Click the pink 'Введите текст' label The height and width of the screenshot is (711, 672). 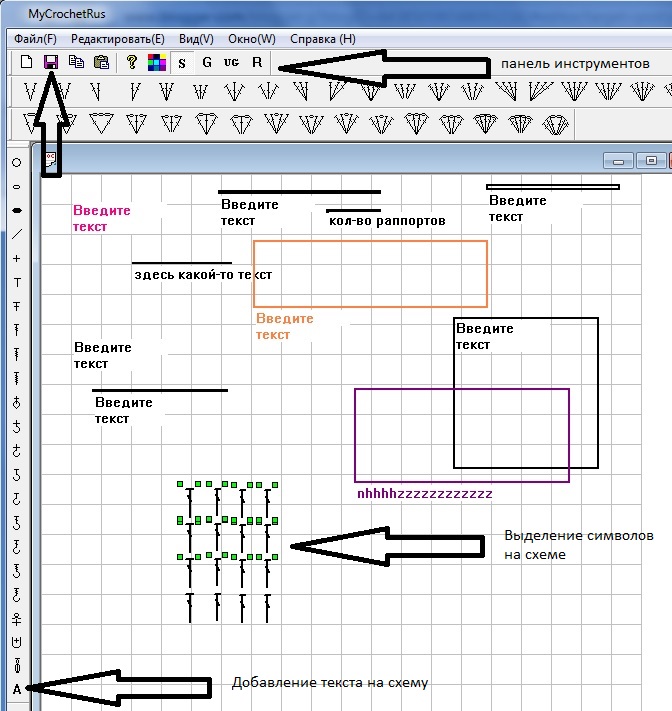pyautogui.click(x=102, y=218)
